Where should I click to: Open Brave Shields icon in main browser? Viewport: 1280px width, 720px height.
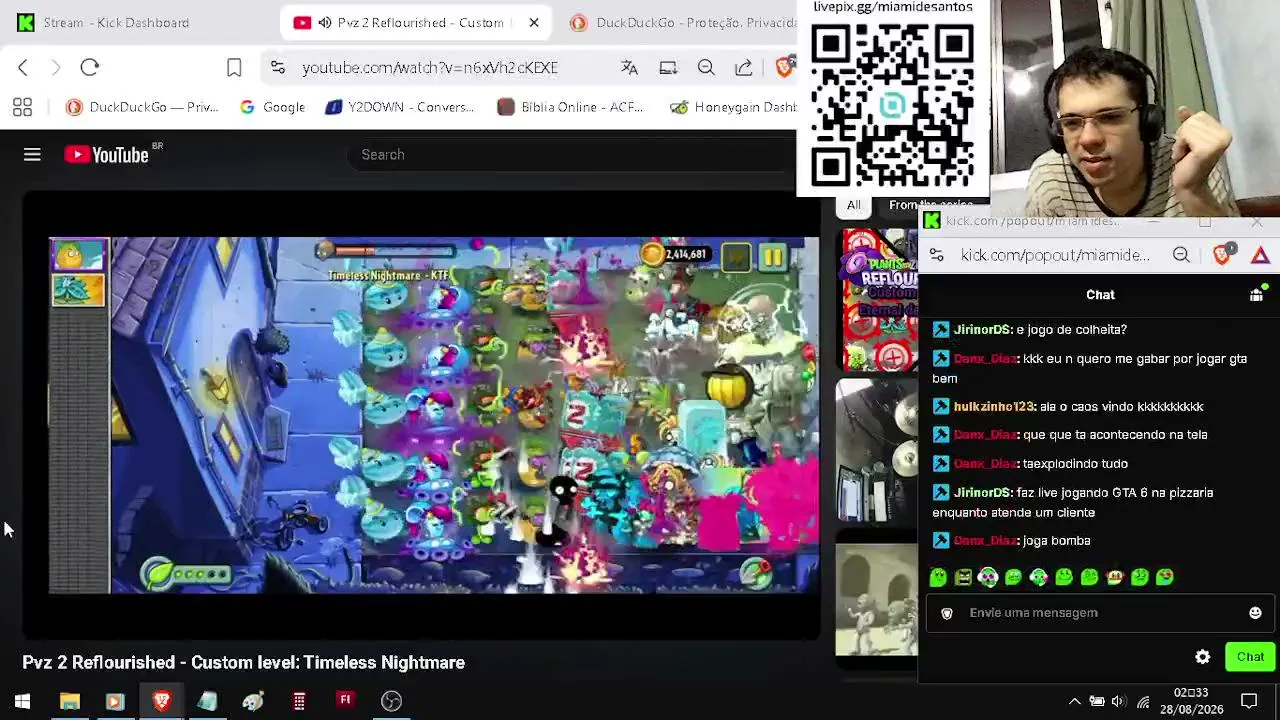785,67
